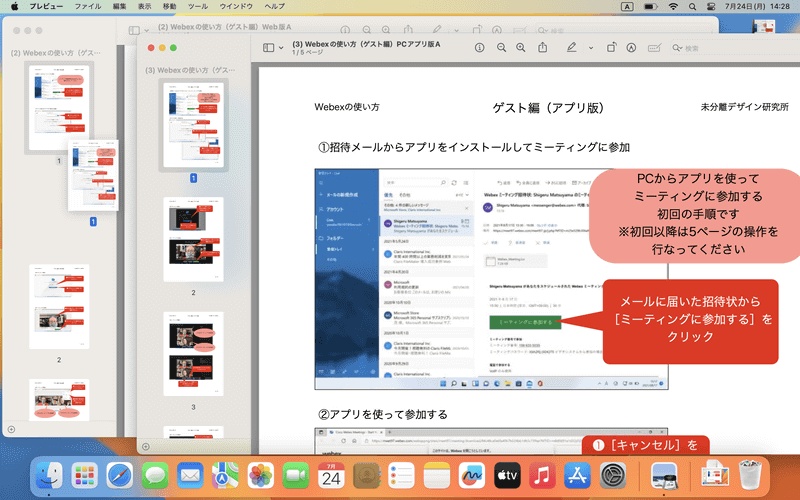The image size is (800, 500).
Task: Check battery status in menu bar
Action: (x=651, y=6)
